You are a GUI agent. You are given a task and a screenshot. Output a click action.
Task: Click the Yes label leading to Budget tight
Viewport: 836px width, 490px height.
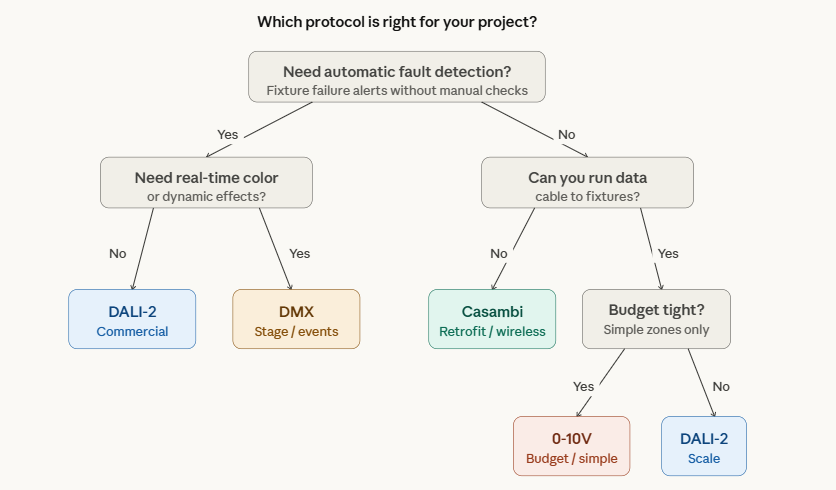click(669, 253)
